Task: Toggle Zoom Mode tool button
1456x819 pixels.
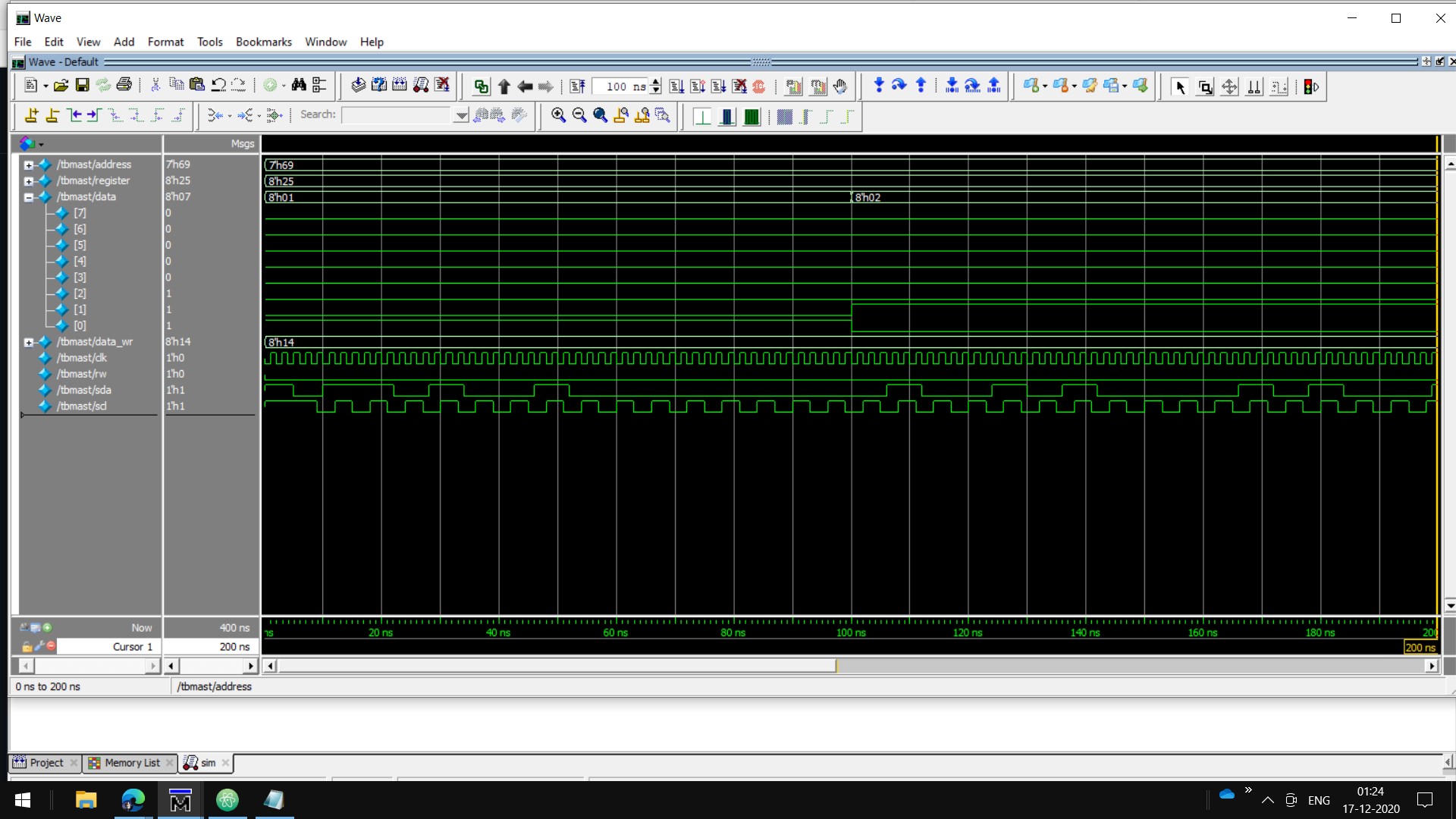Action: point(1204,87)
